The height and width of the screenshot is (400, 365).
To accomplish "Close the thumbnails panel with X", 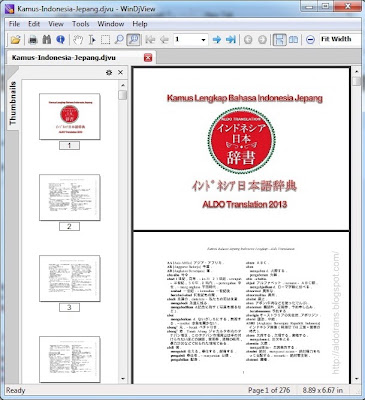I will (120, 72).
